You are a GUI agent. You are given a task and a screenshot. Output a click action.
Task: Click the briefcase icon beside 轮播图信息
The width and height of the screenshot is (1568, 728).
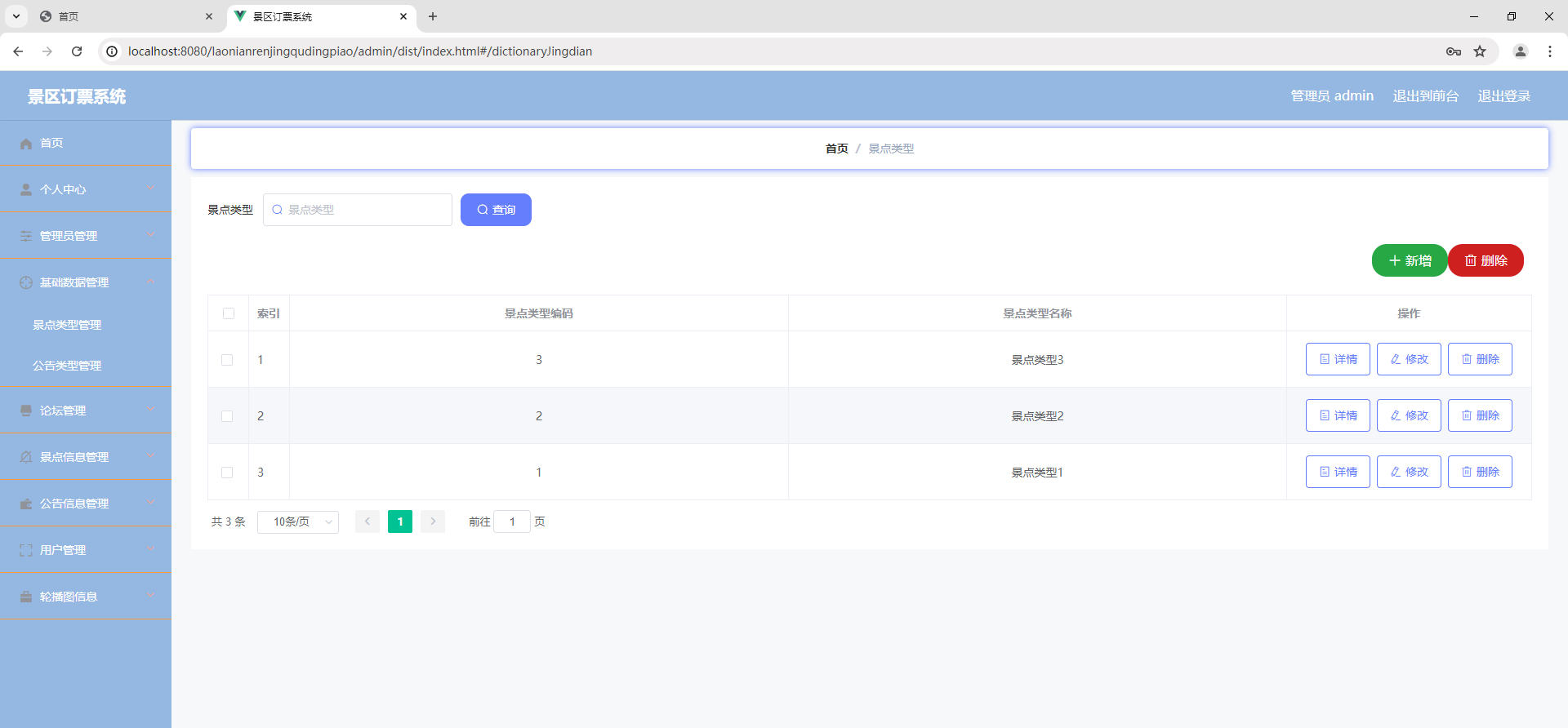coord(26,597)
